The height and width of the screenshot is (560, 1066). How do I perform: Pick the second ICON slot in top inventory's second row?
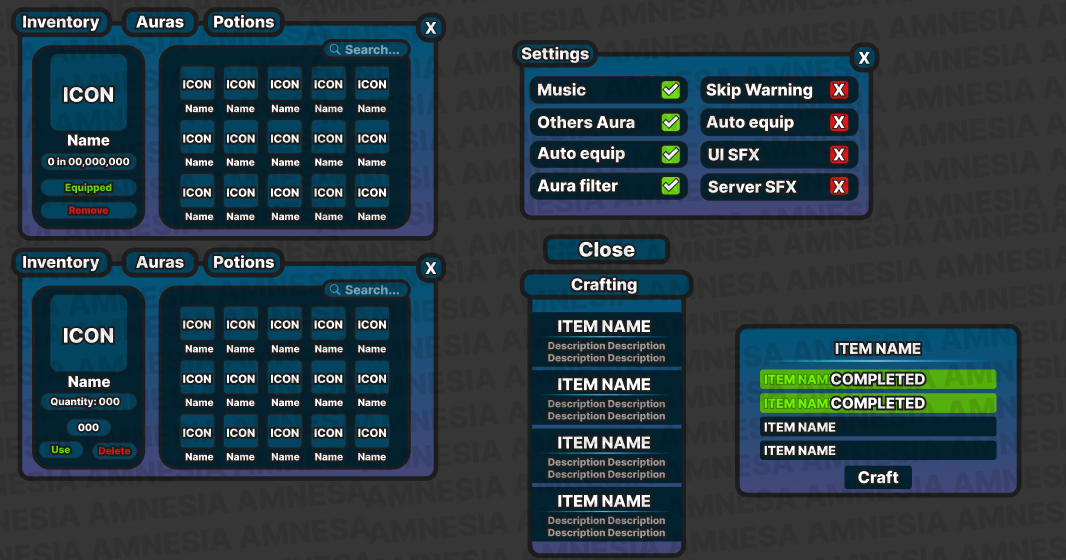coord(241,138)
